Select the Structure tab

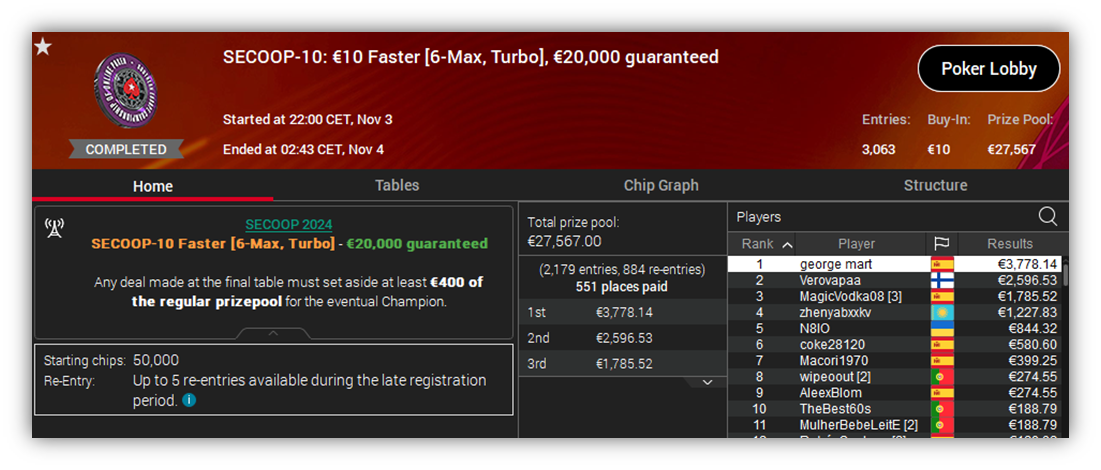(935, 185)
